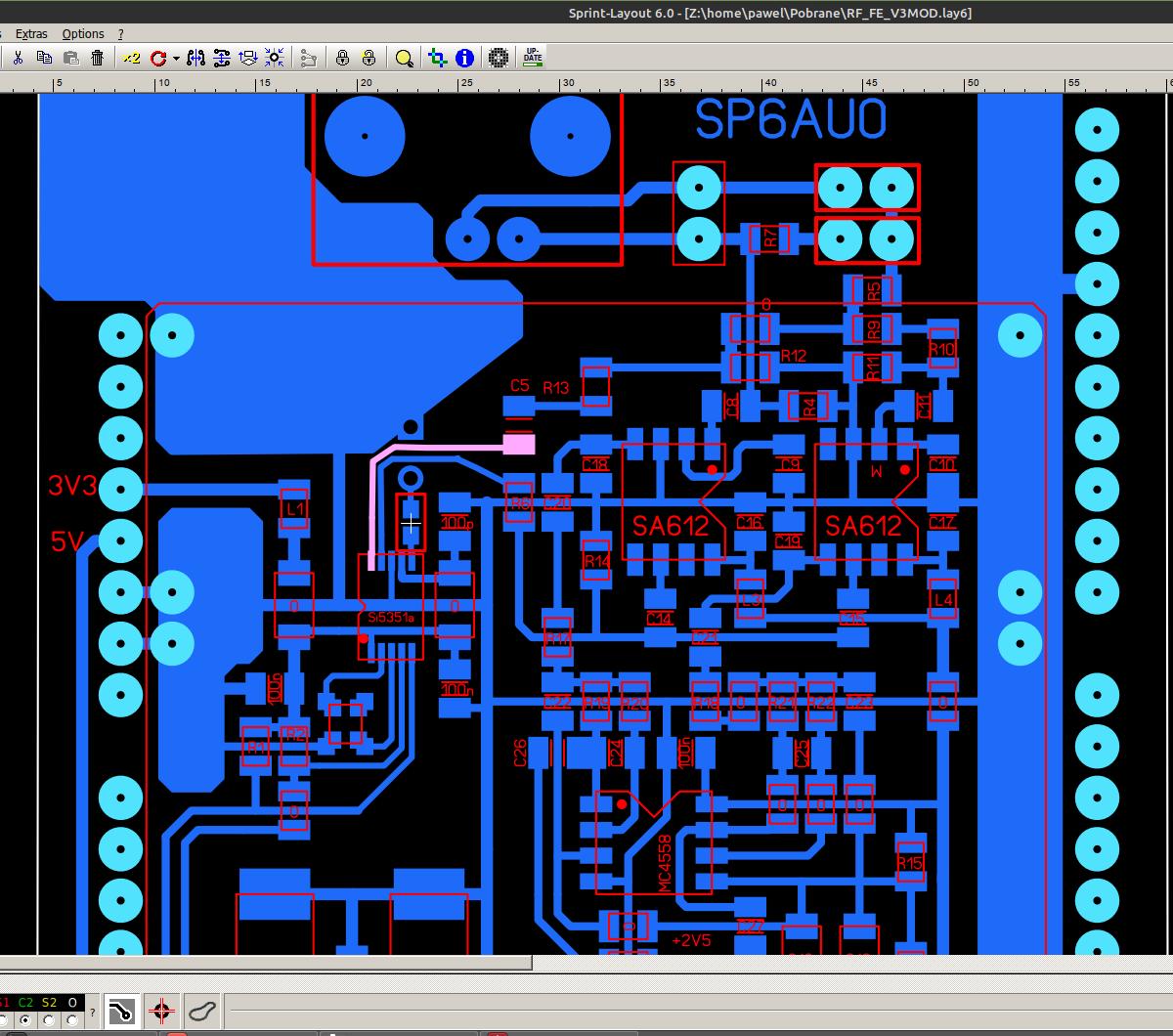Viewport: 1173px width, 1036px height.
Task: Toggle the red crosshair button in status bar
Action: pyautogui.click(x=162, y=1011)
